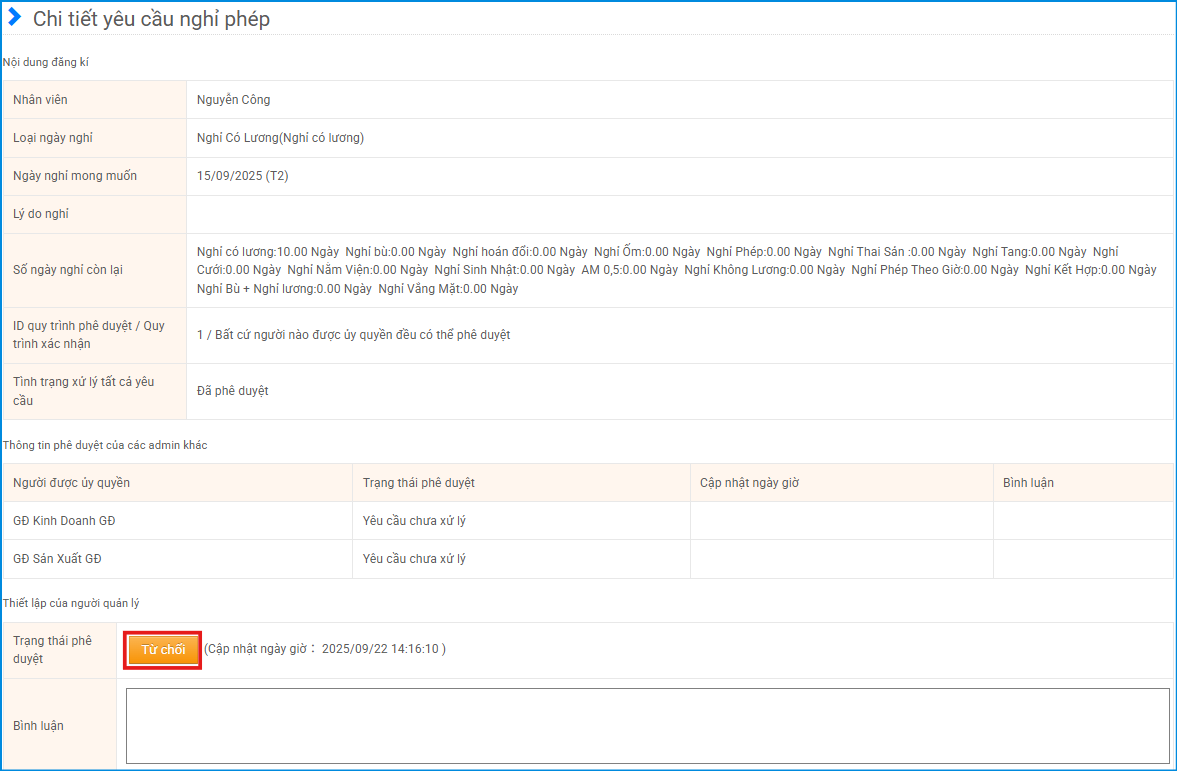
Task: Click the update timestamp "2025/09/22 14:16:10"
Action: 380,649
